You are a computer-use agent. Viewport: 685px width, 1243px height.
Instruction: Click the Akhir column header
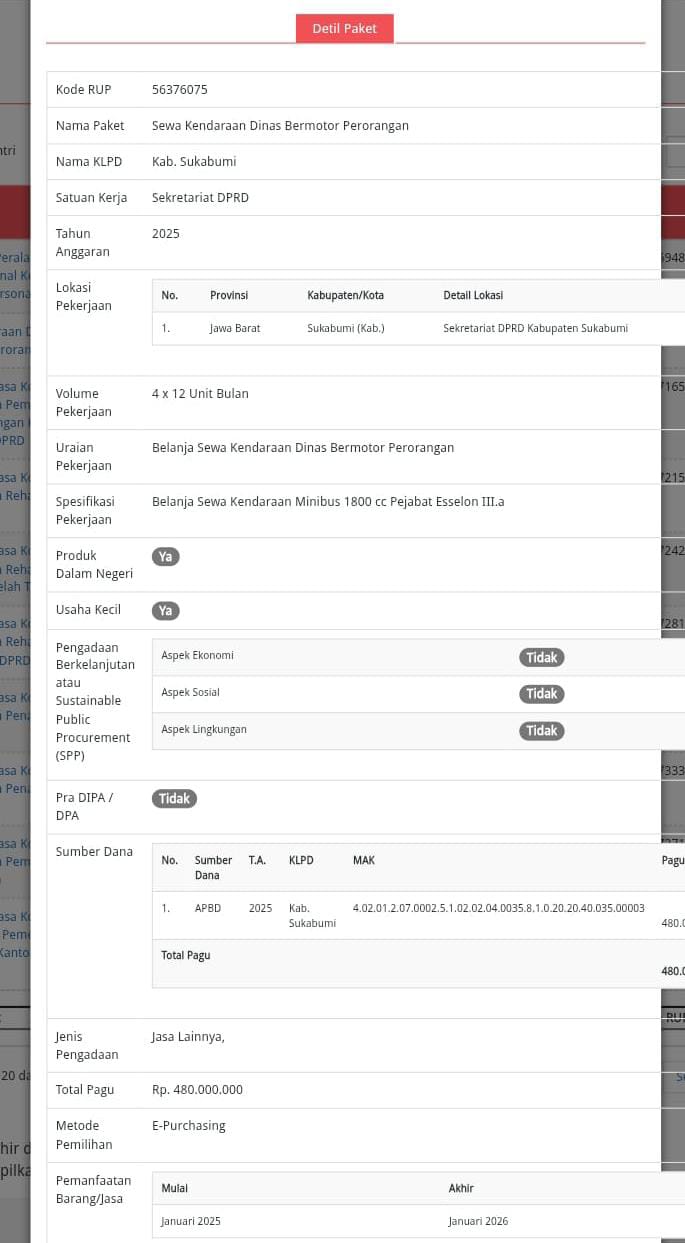pyautogui.click(x=461, y=1188)
